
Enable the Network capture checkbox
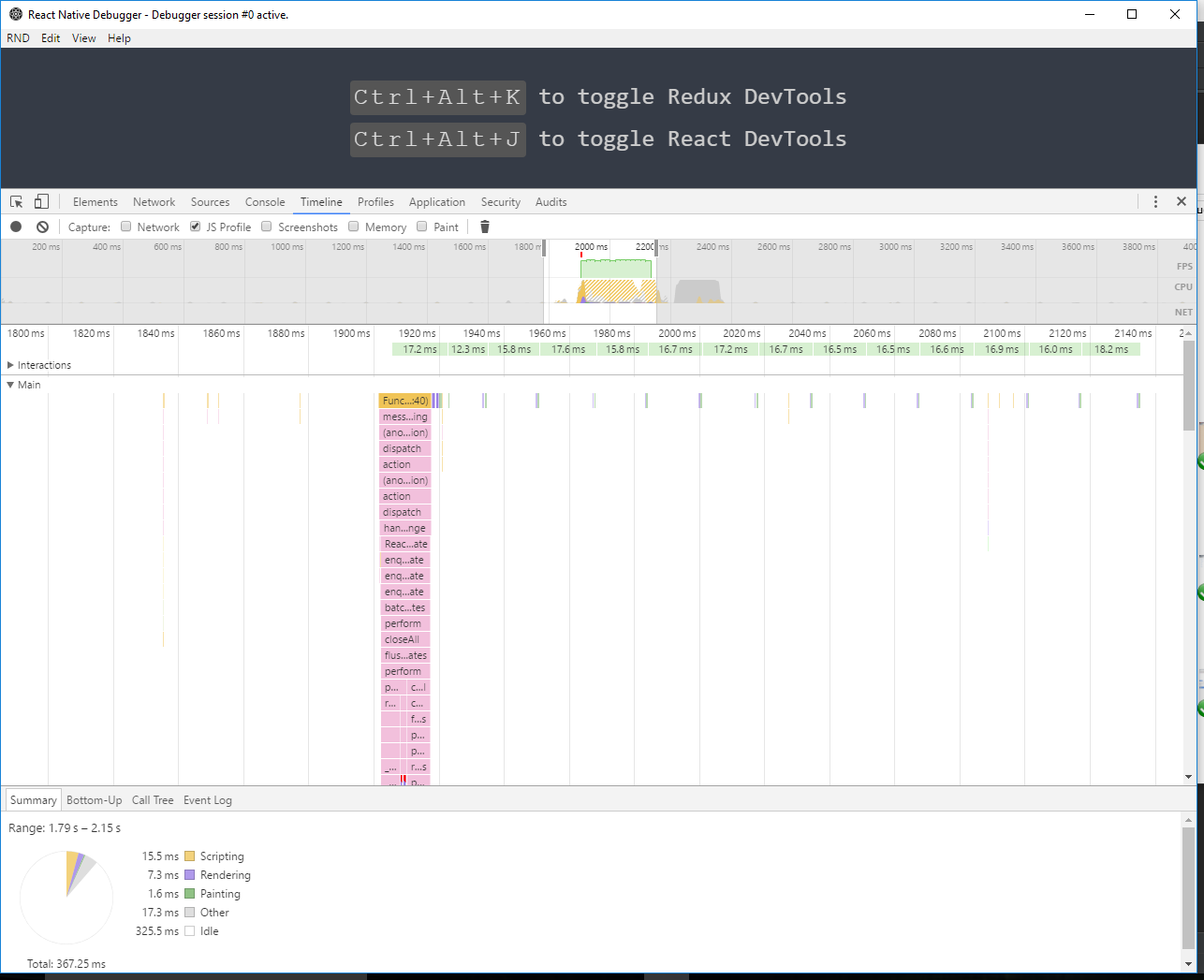click(x=125, y=227)
